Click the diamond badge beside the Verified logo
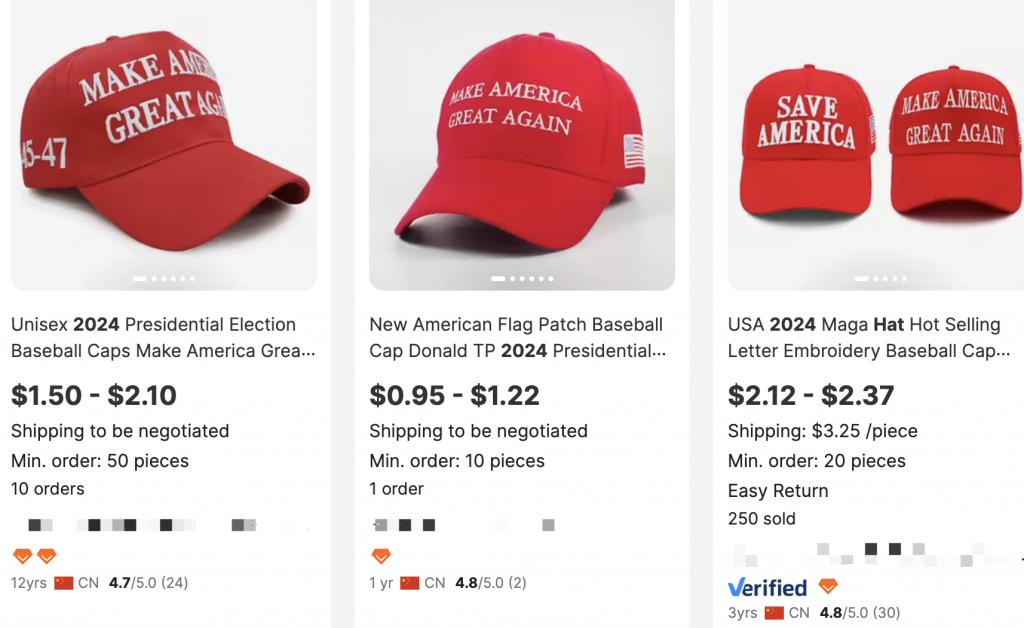The width and height of the screenshot is (1024, 628). pyautogui.click(x=827, y=586)
